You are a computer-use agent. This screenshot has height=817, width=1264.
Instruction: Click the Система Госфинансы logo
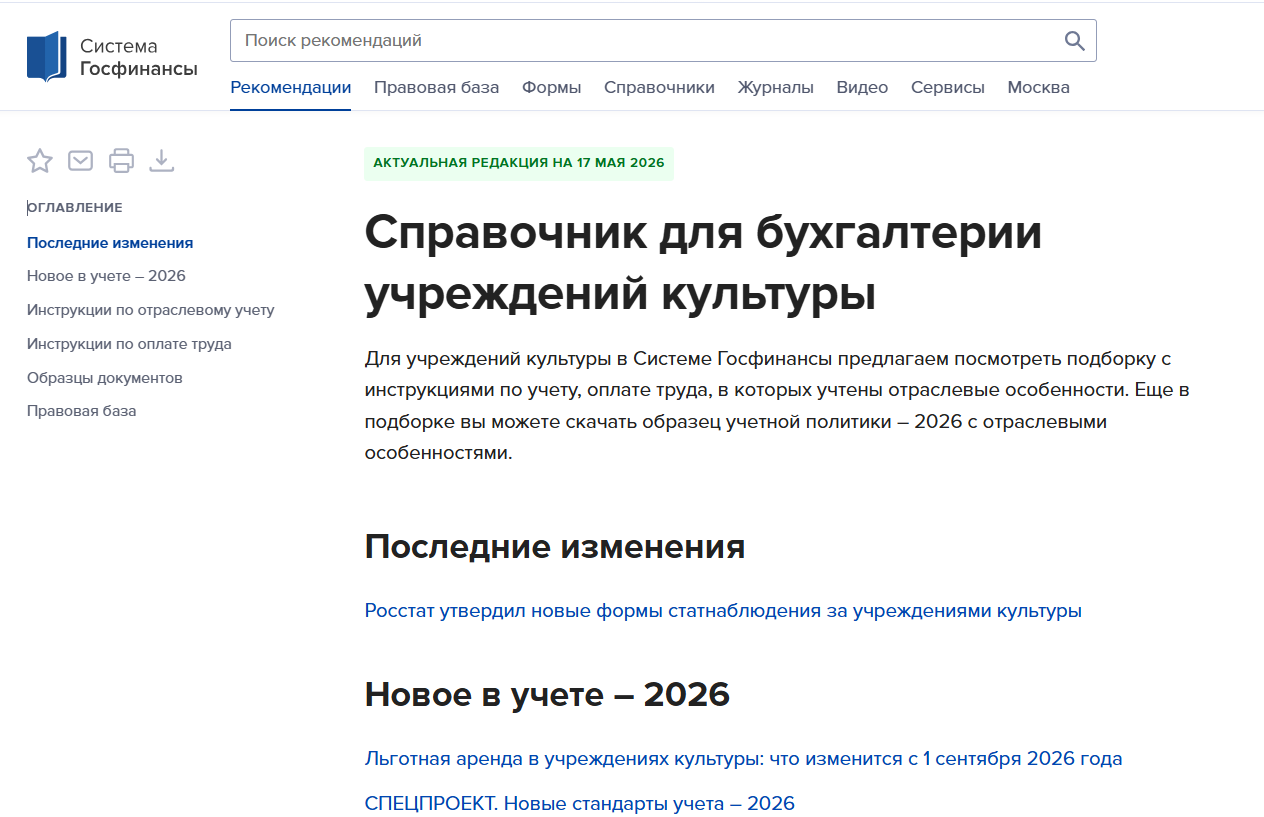[112, 57]
